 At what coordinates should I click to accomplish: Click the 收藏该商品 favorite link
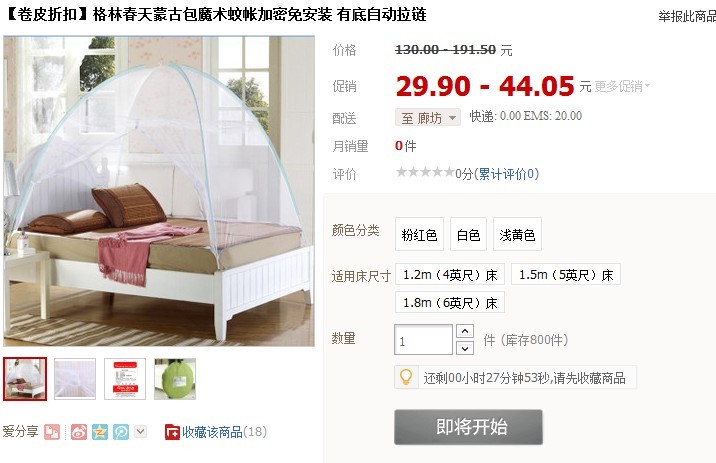click(212, 432)
